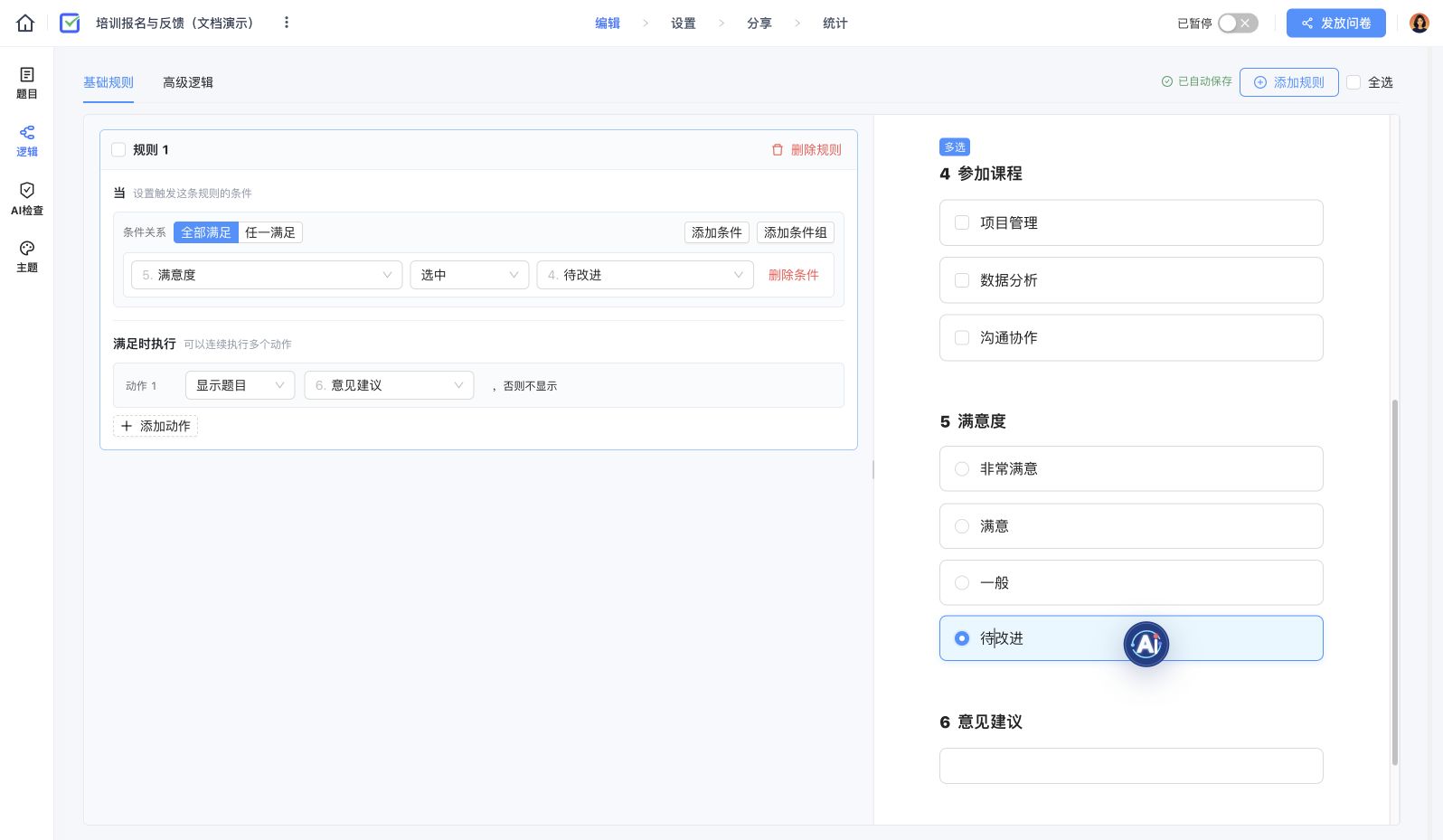Select the 待改进 radio option
This screenshot has height=840, width=1443.
tap(1131, 638)
